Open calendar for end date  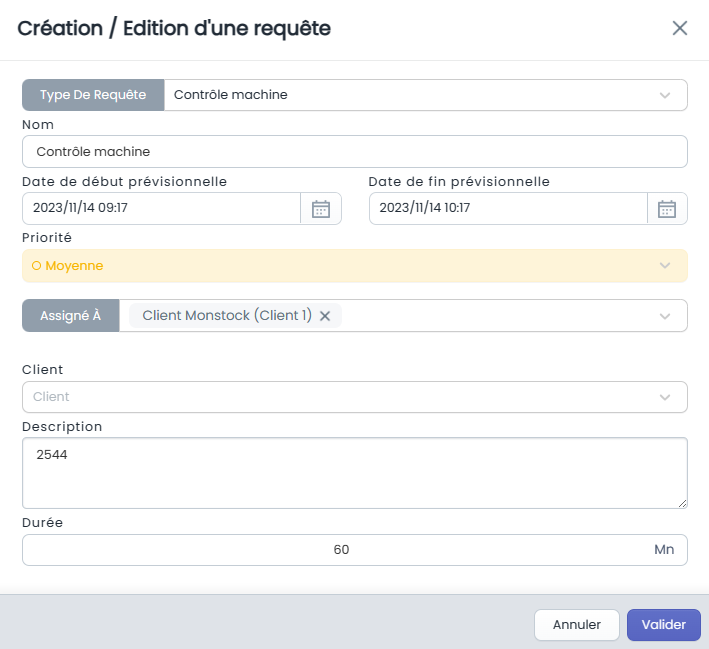click(667, 208)
